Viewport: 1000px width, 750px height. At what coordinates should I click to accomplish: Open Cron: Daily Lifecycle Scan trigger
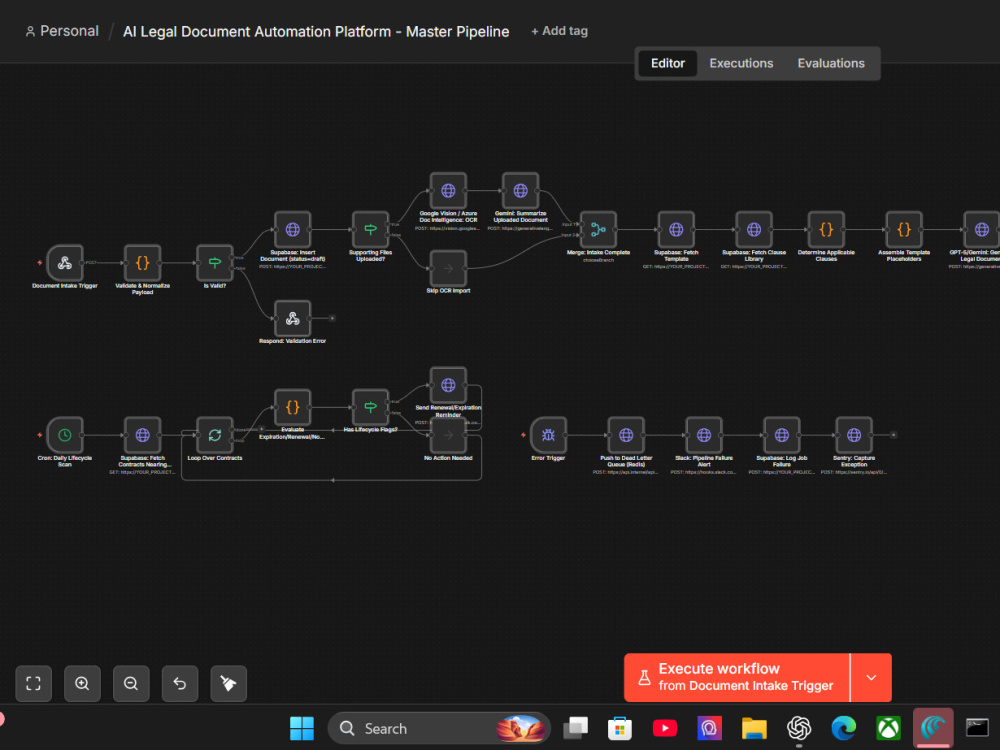click(x=64, y=435)
